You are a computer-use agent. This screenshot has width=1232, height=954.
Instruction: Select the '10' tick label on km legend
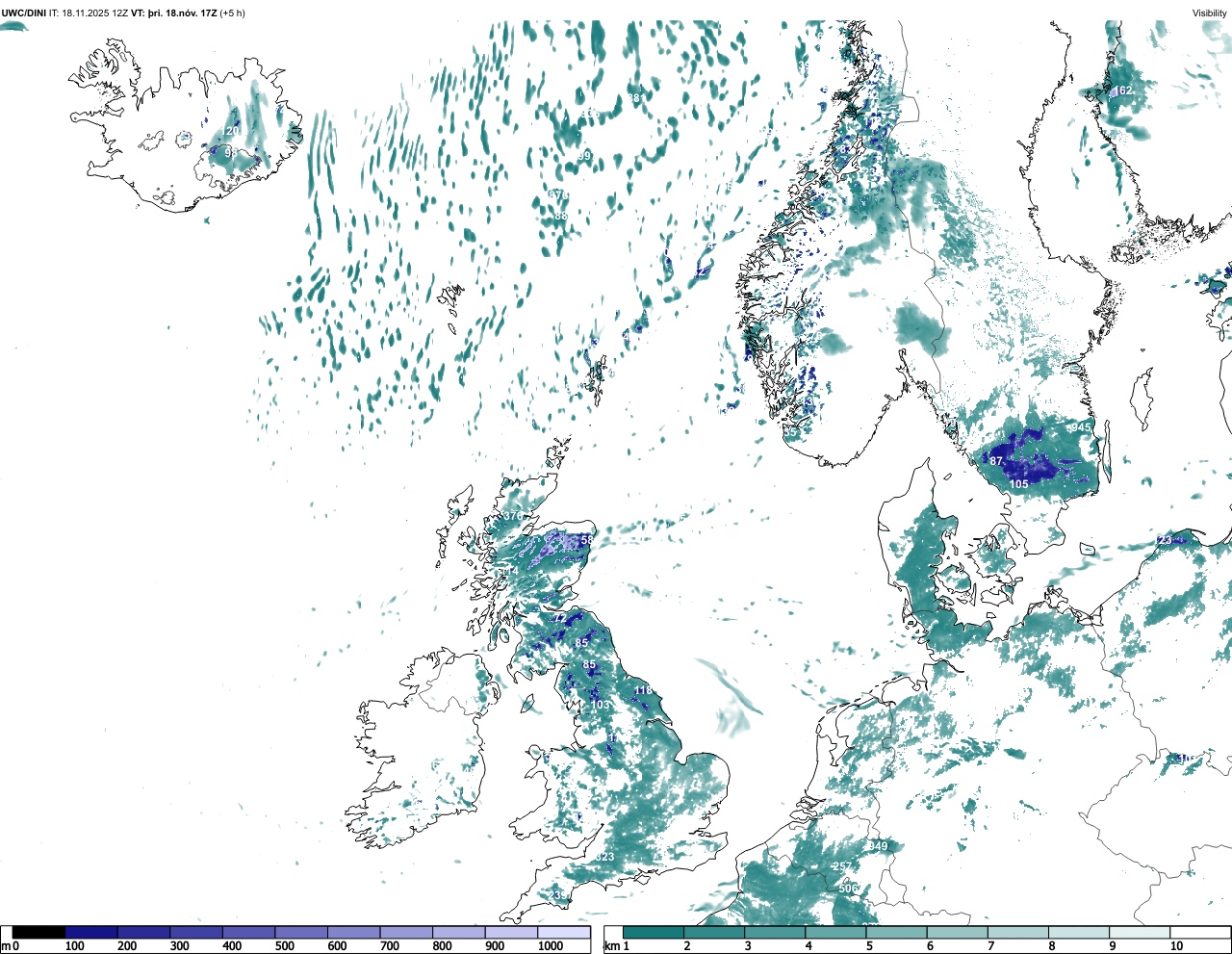[1176, 946]
